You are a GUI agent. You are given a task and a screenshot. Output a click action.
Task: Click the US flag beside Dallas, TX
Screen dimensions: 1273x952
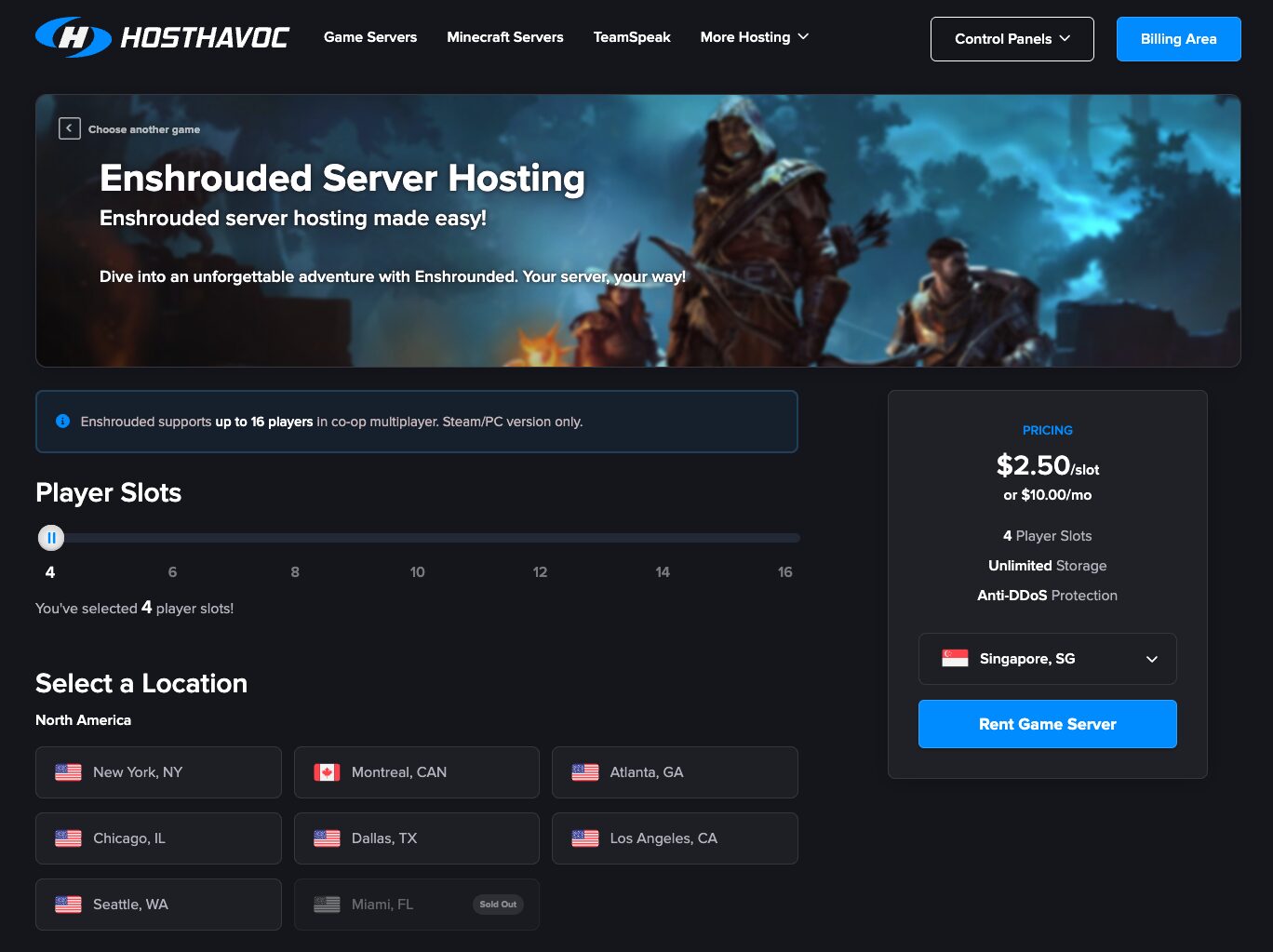pyautogui.click(x=327, y=838)
